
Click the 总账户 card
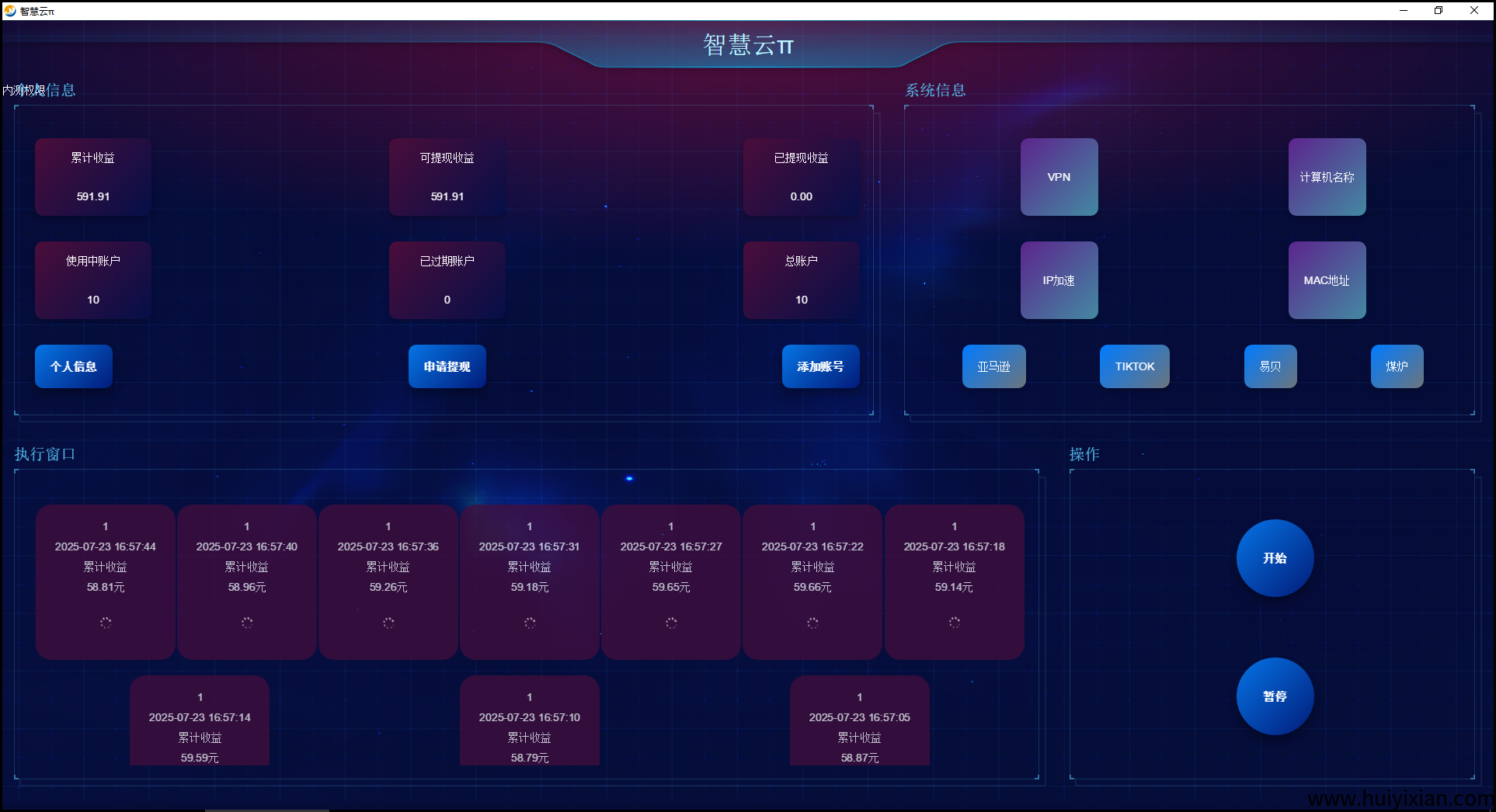click(801, 280)
